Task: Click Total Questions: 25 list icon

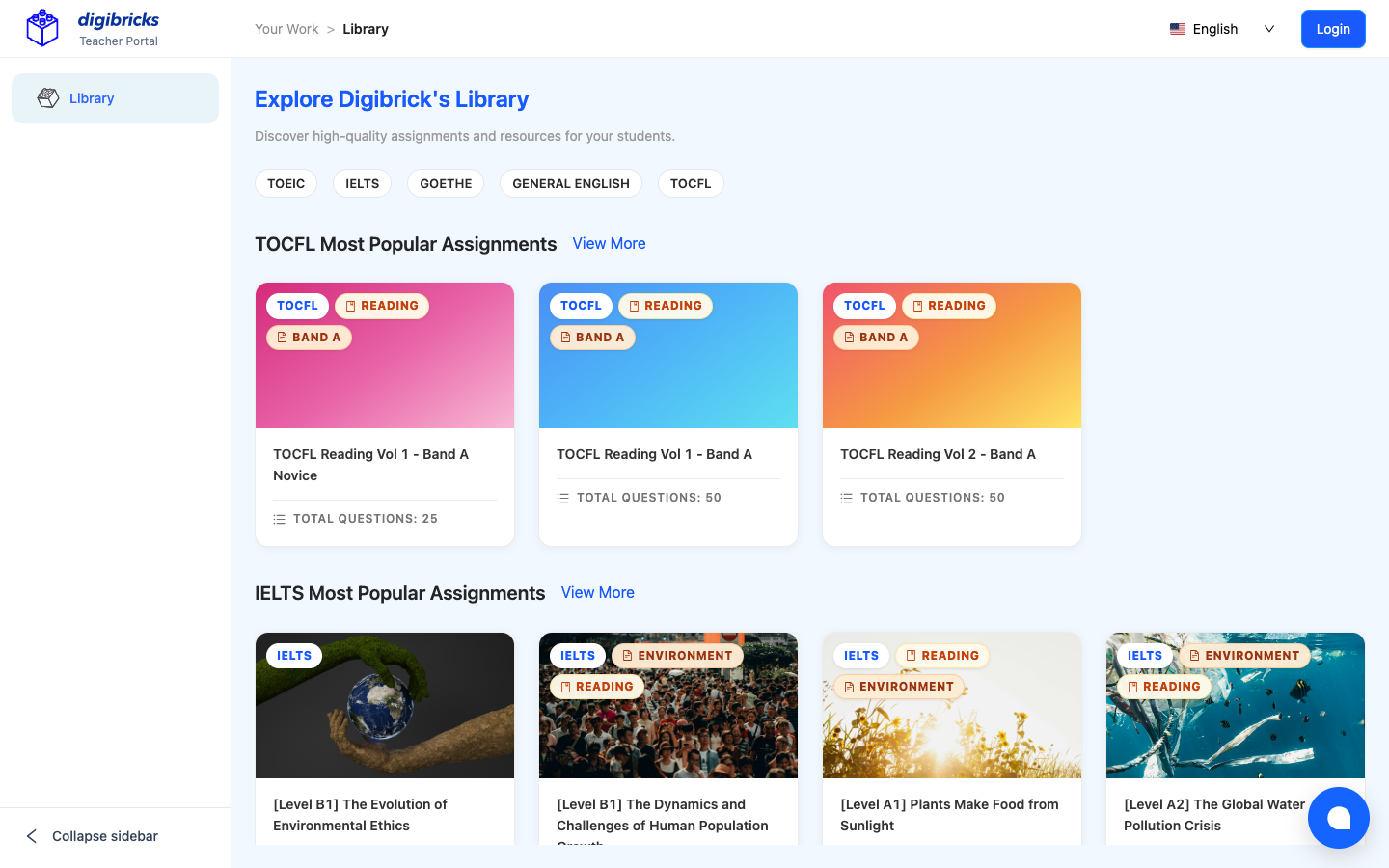Action: pos(279,519)
